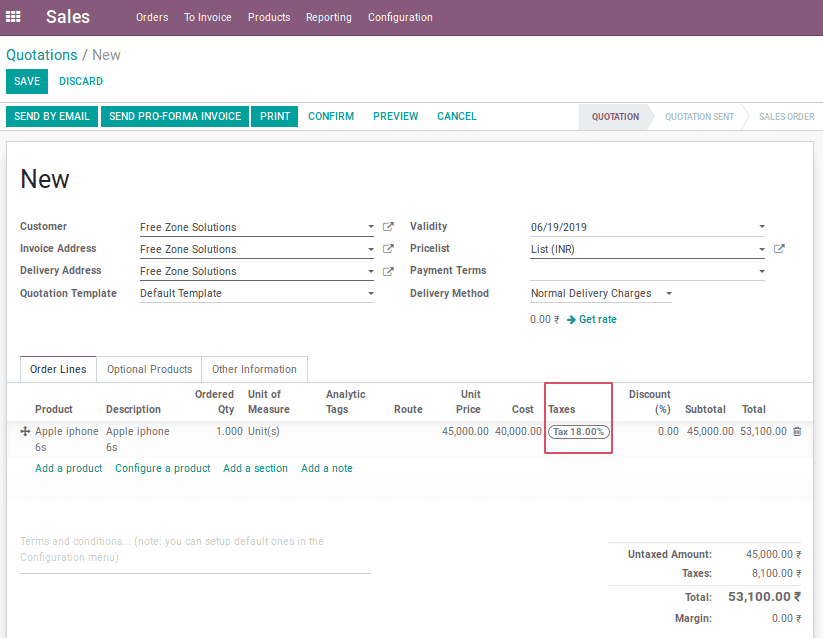
Task: Click the Subtotal column header
Action: (705, 409)
